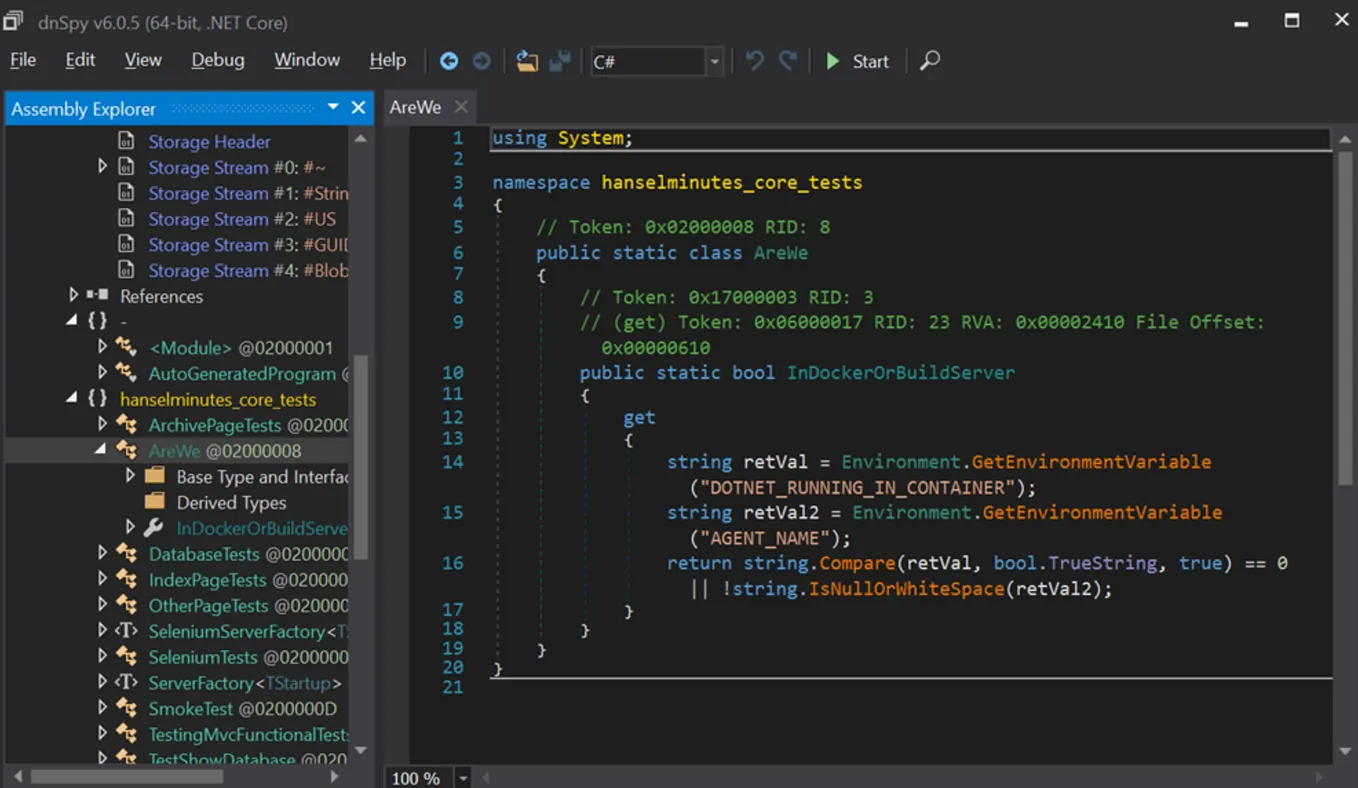Screen dimensions: 1358x788
Task: Expand the DatabaseTests node
Action: [x=103, y=553]
